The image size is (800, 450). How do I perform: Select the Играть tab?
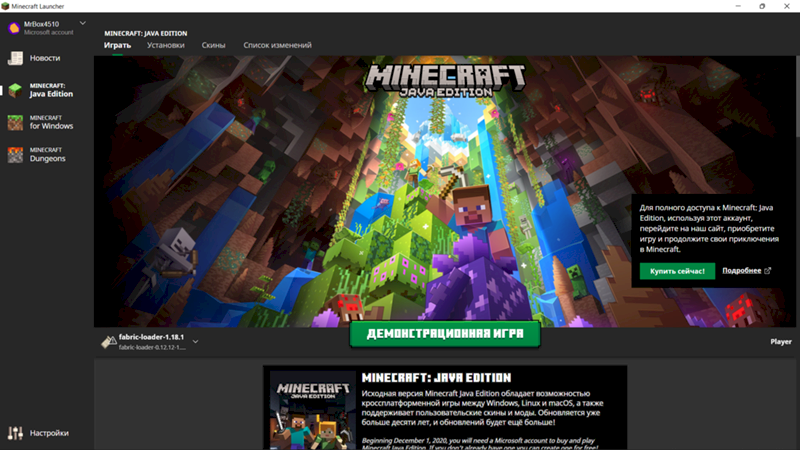pos(117,45)
